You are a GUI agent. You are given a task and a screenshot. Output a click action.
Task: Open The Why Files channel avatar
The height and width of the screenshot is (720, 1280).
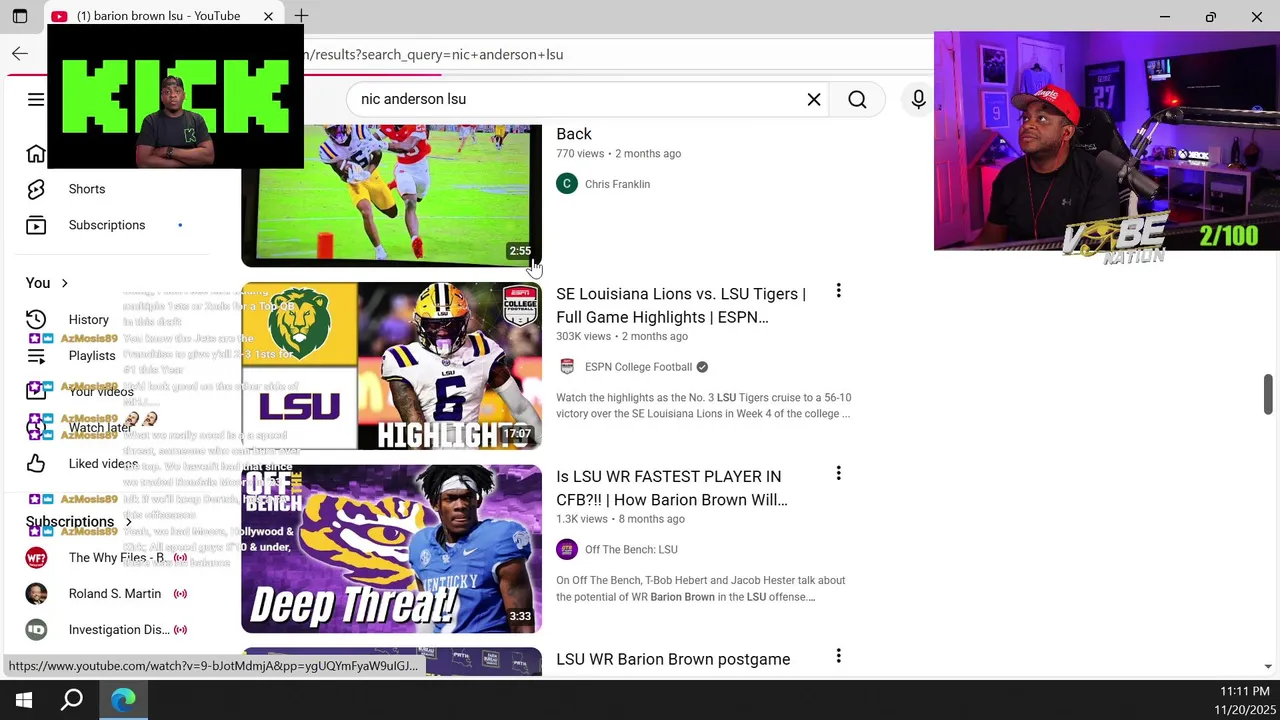[x=36, y=557]
